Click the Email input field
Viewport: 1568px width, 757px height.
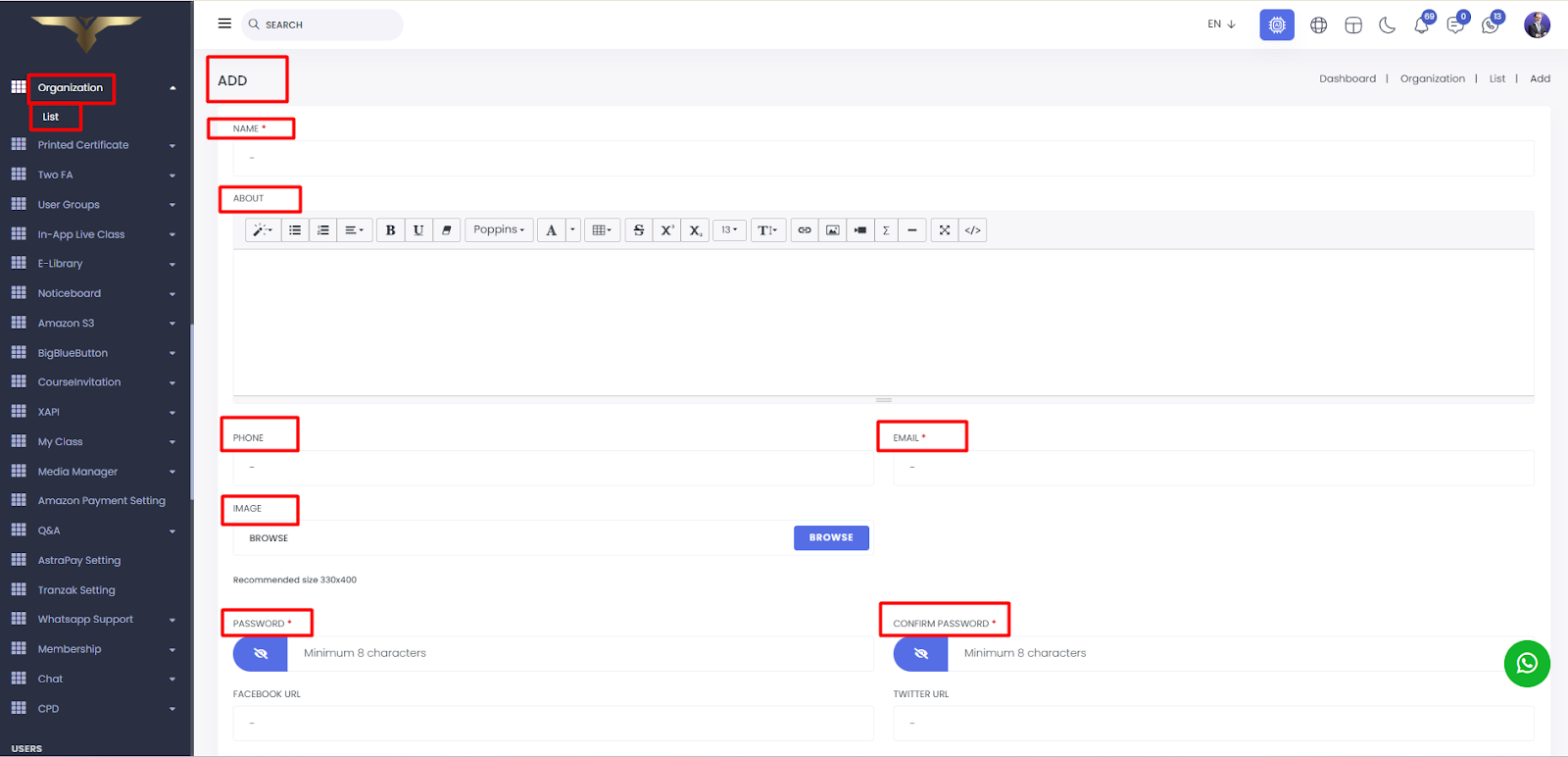coord(1212,468)
